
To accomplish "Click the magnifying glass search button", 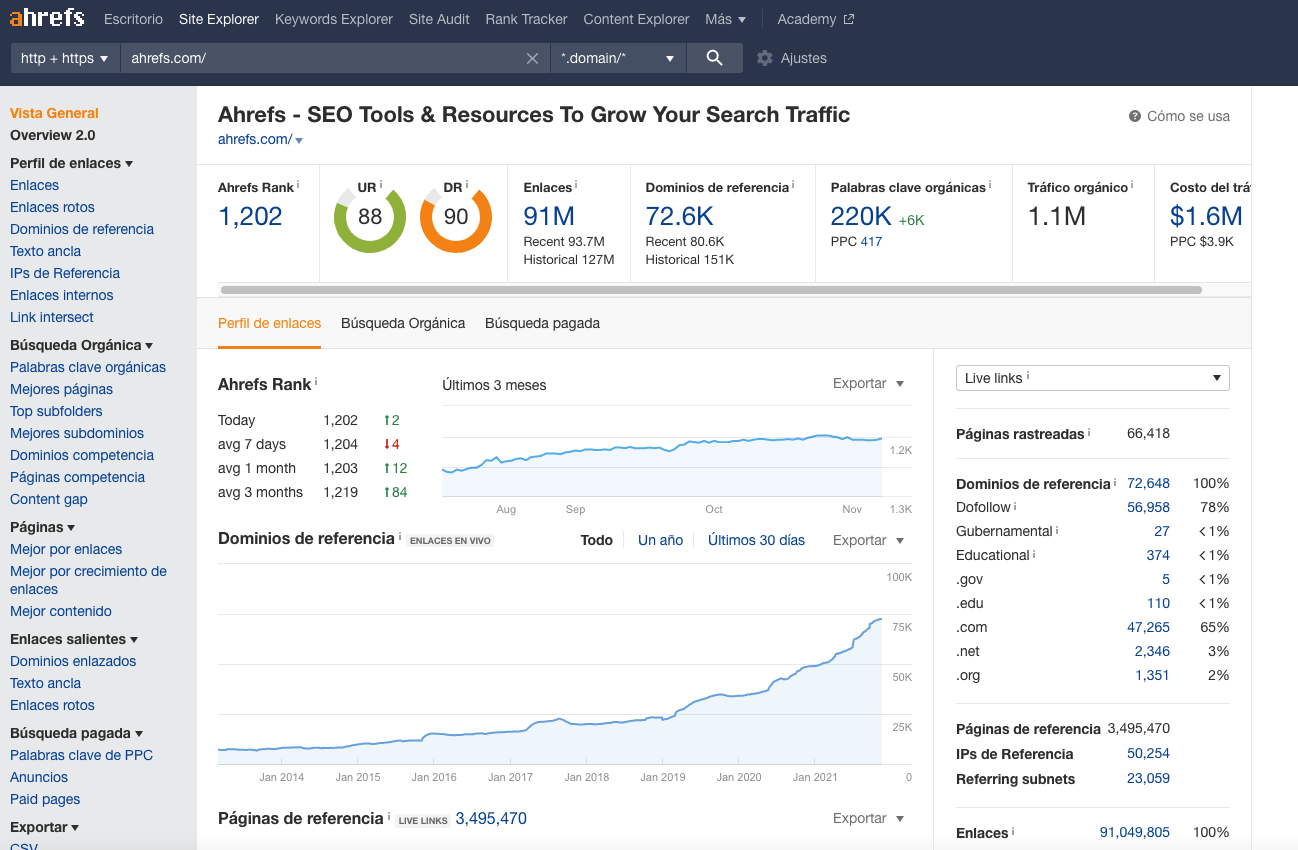I will pyautogui.click(x=714, y=58).
